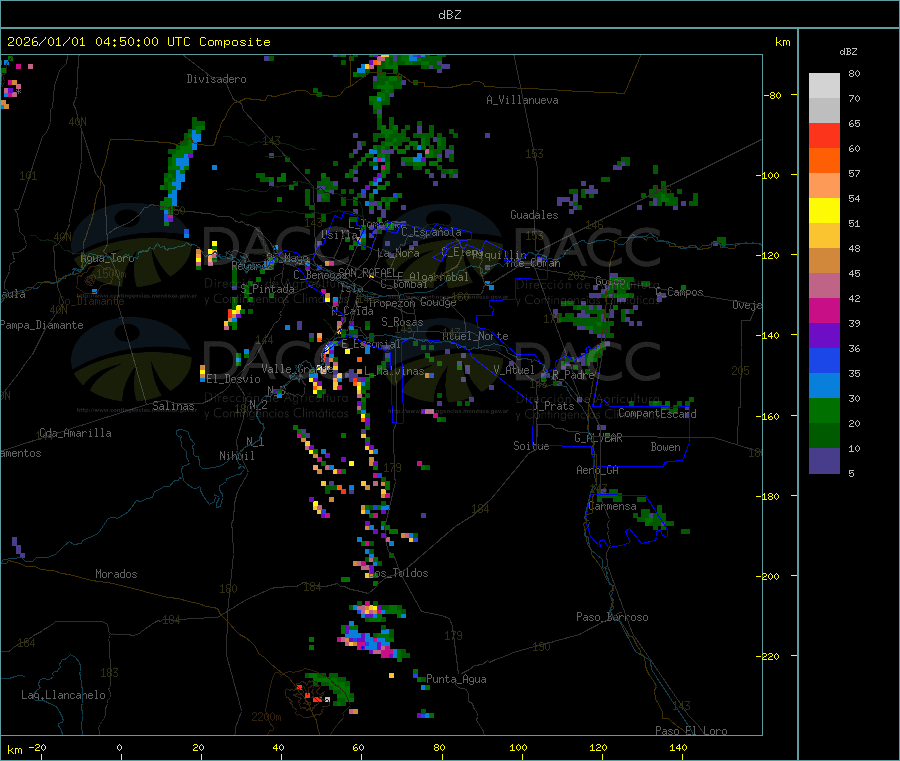
Task: Select the 'SAN_RAFAEL' city label
Action: (367, 272)
